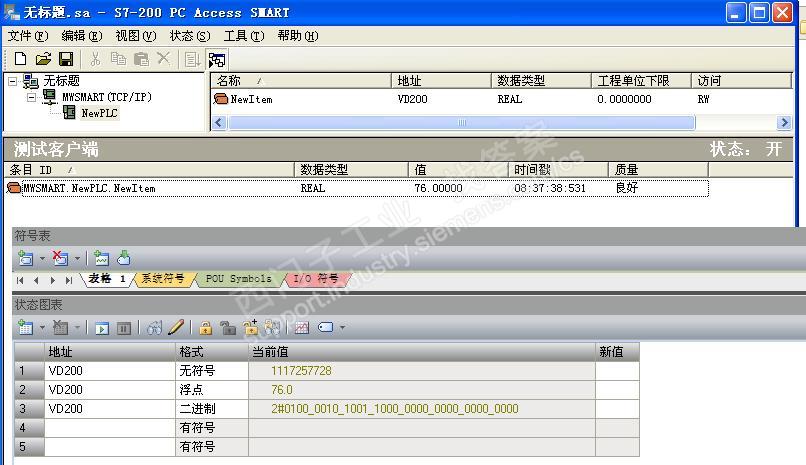This screenshot has width=806, height=465.
Task: Click the 二进制 format cell in row 3
Action: pyautogui.click(x=212, y=409)
